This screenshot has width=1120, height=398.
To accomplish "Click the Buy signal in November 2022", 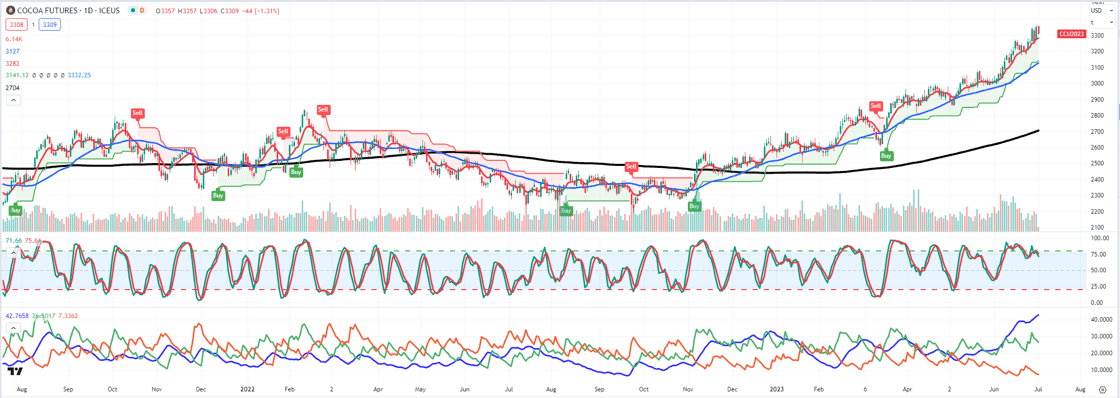I will tap(694, 206).
